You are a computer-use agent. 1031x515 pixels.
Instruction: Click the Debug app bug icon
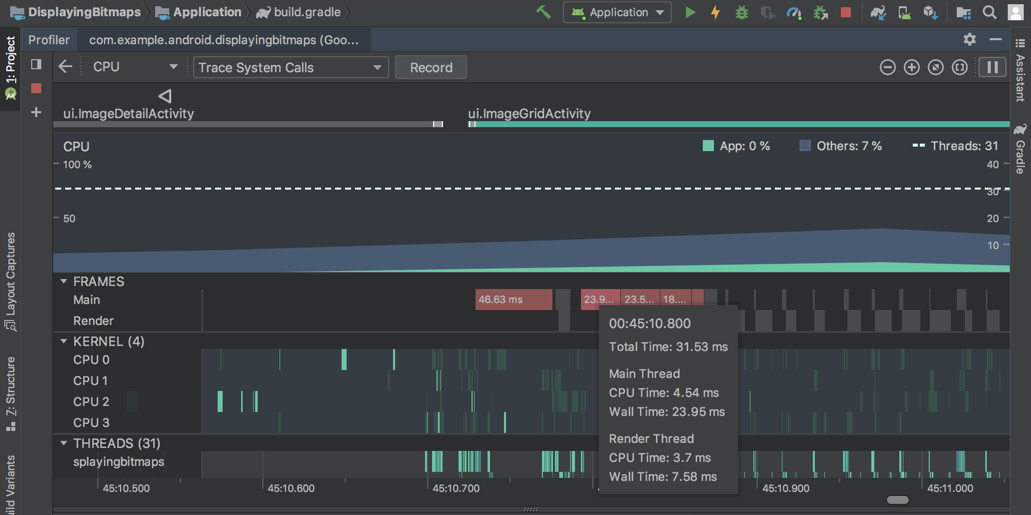[741, 13]
